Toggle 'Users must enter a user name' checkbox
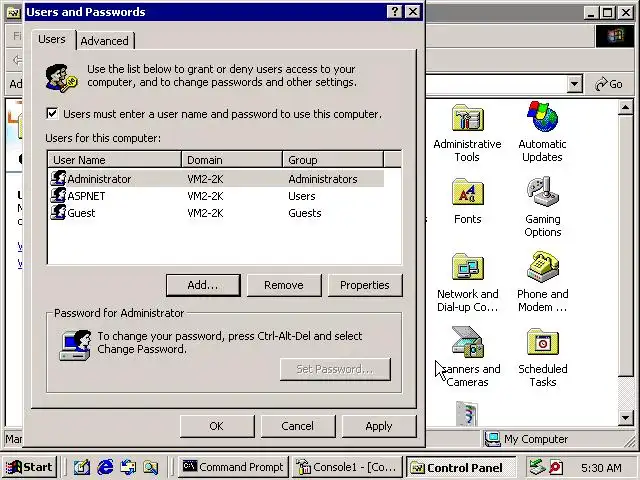The height and width of the screenshot is (480, 640). [x=52, y=113]
